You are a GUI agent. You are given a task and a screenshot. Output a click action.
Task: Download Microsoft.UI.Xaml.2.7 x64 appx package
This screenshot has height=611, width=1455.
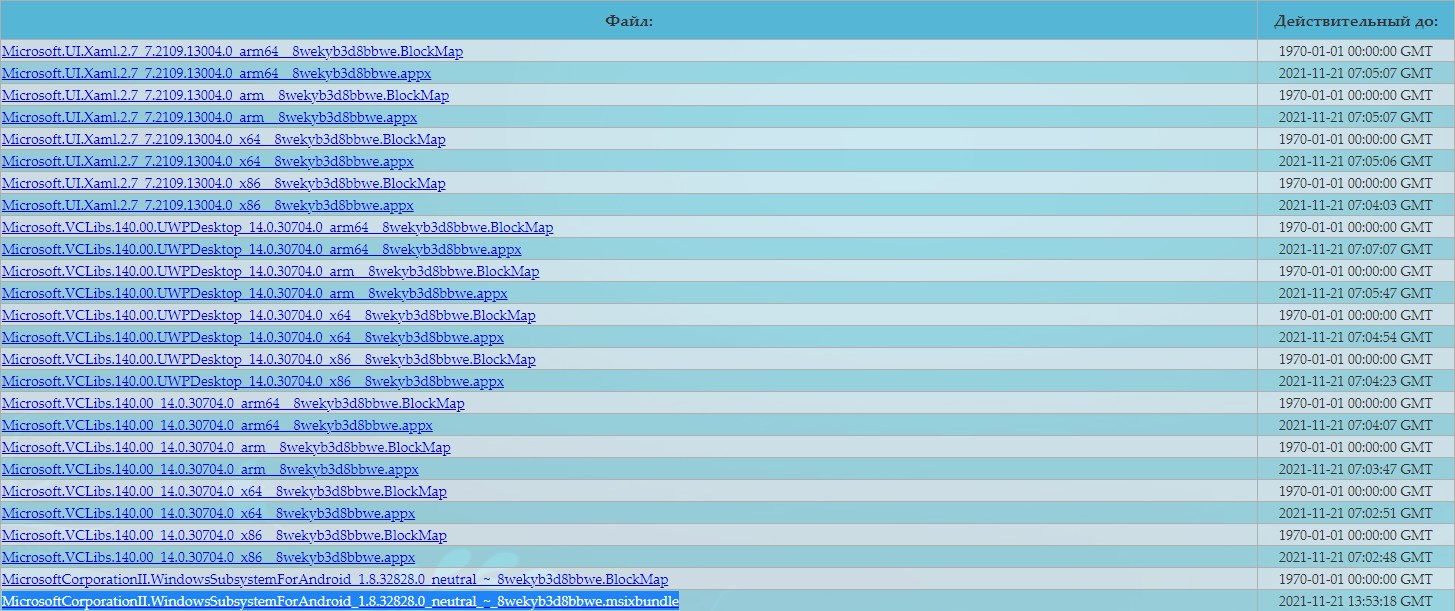[x=208, y=161]
